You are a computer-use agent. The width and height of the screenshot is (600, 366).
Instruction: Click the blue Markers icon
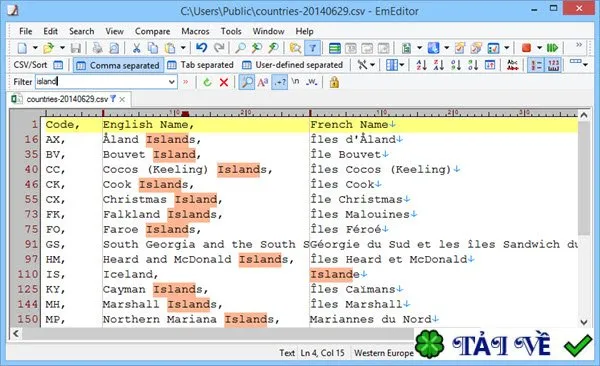pyautogui.click(x=434, y=48)
